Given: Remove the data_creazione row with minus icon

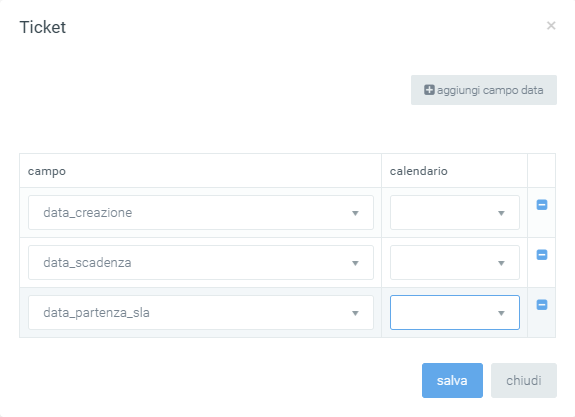Looking at the screenshot, I should (542, 205).
